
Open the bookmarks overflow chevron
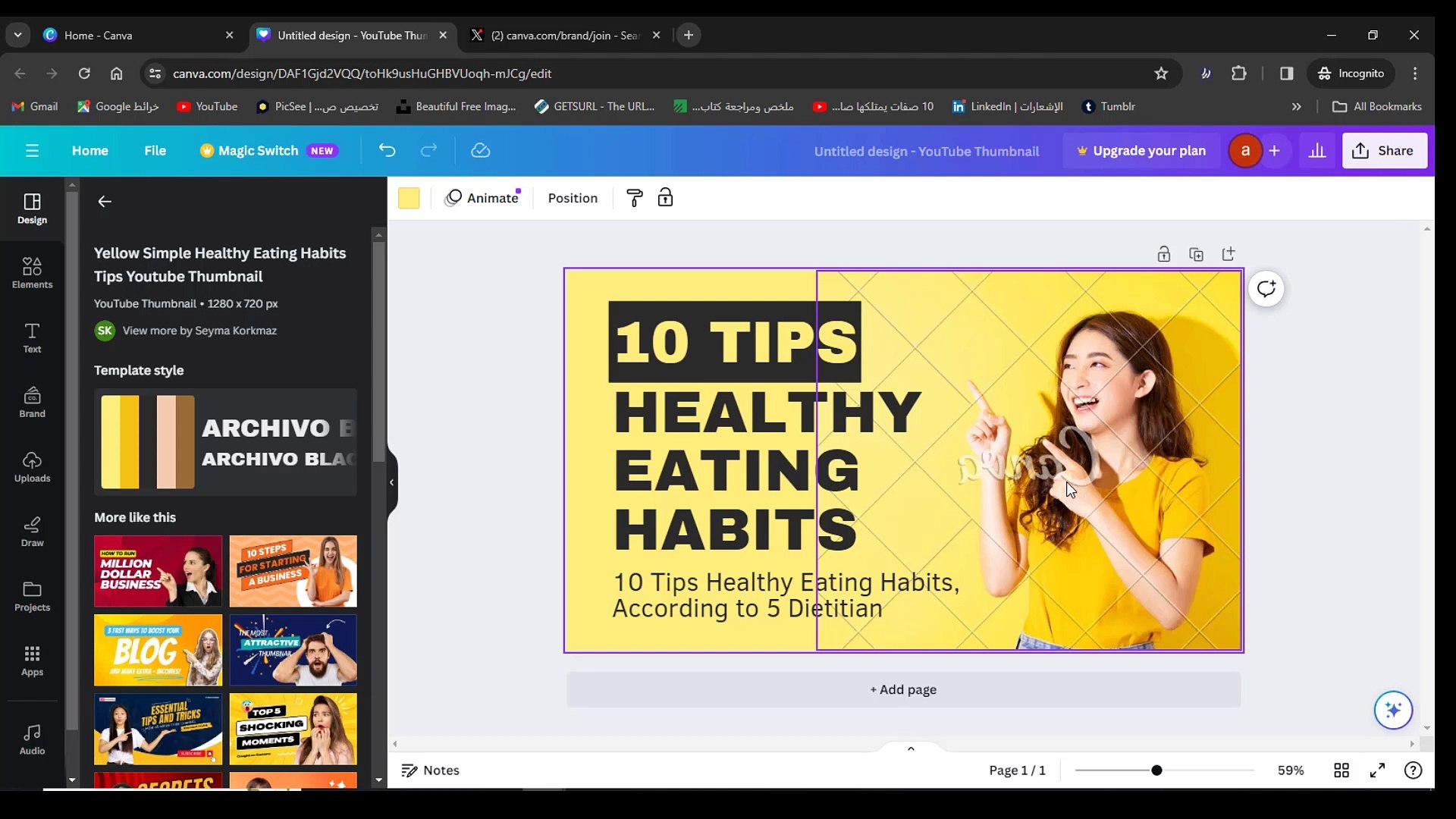pos(1297,106)
